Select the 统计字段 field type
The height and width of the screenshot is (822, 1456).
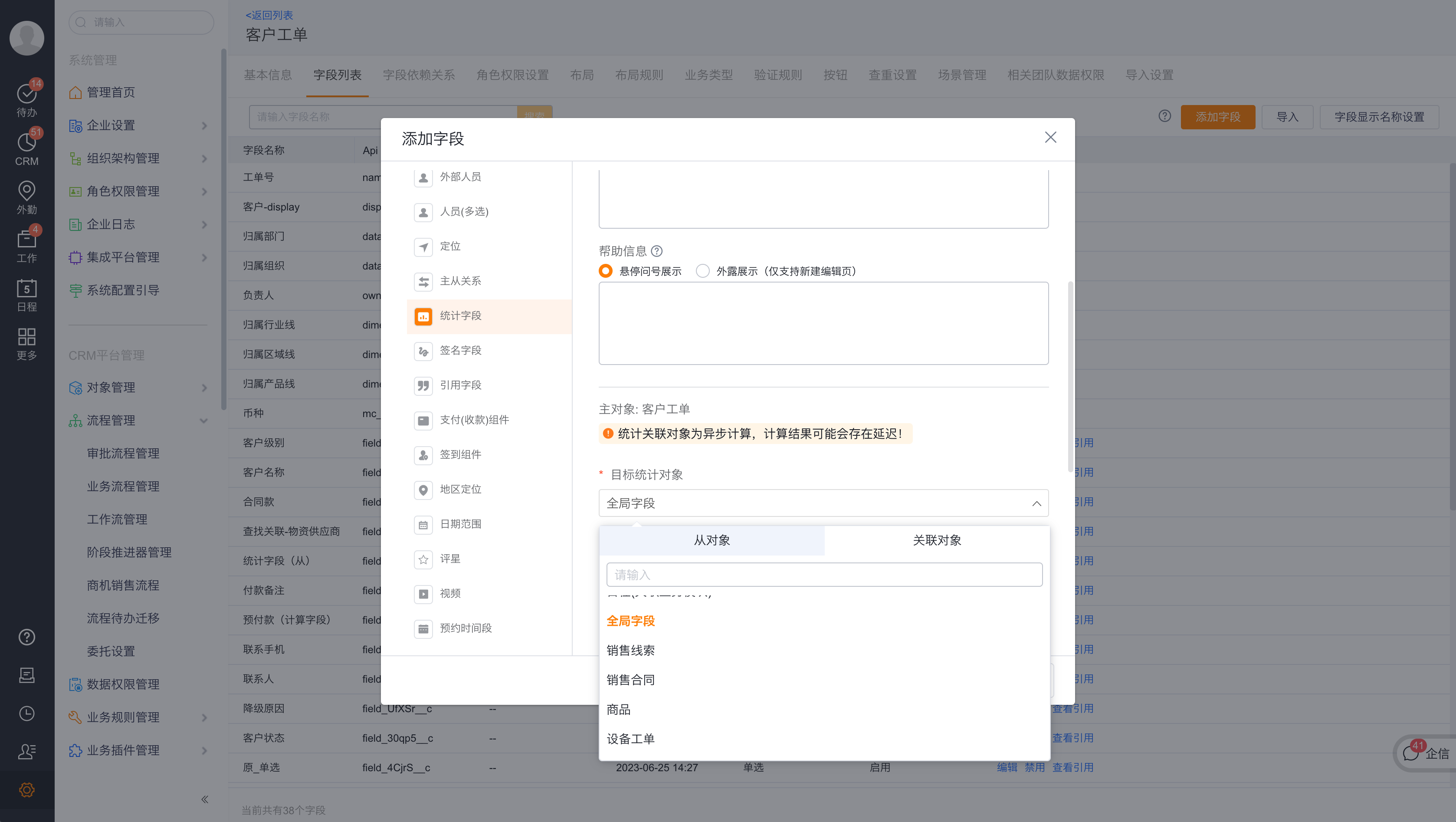click(x=489, y=316)
